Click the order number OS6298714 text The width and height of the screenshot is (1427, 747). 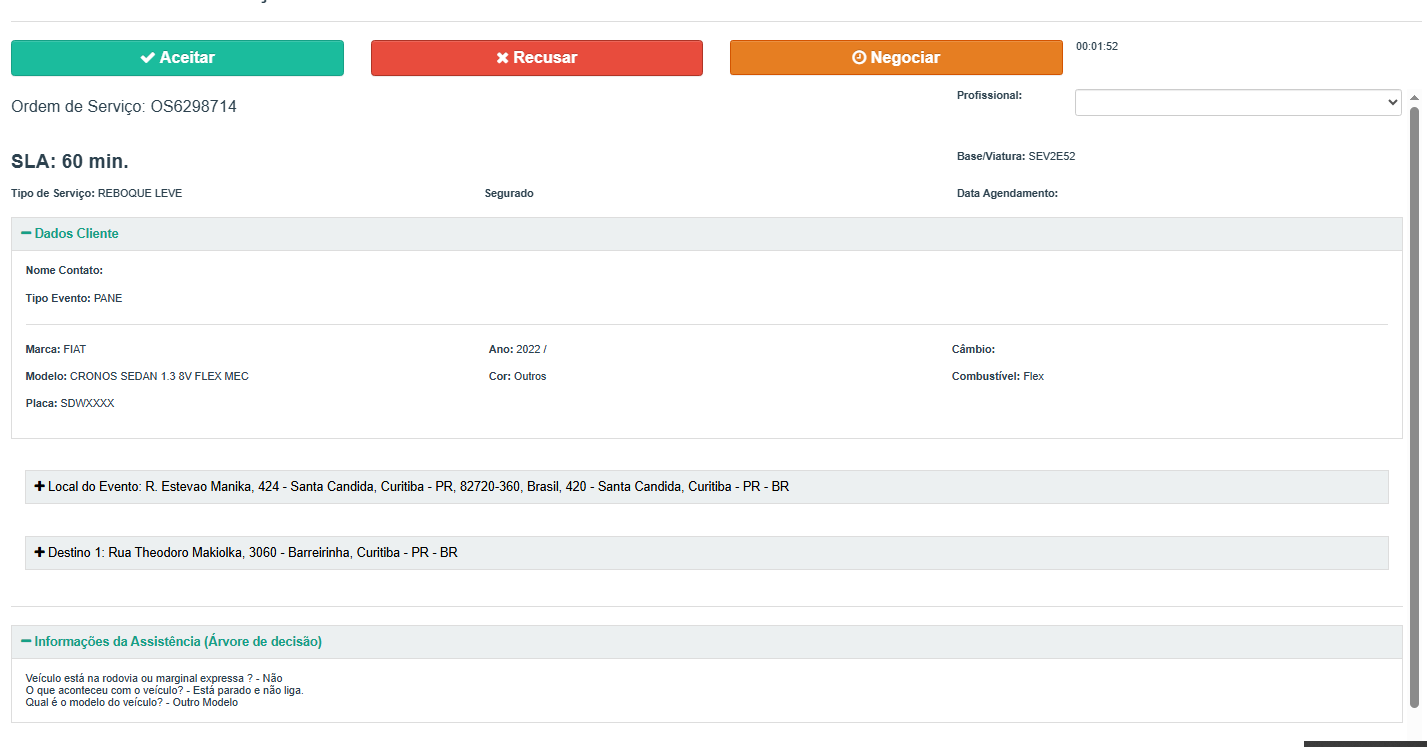pos(194,106)
